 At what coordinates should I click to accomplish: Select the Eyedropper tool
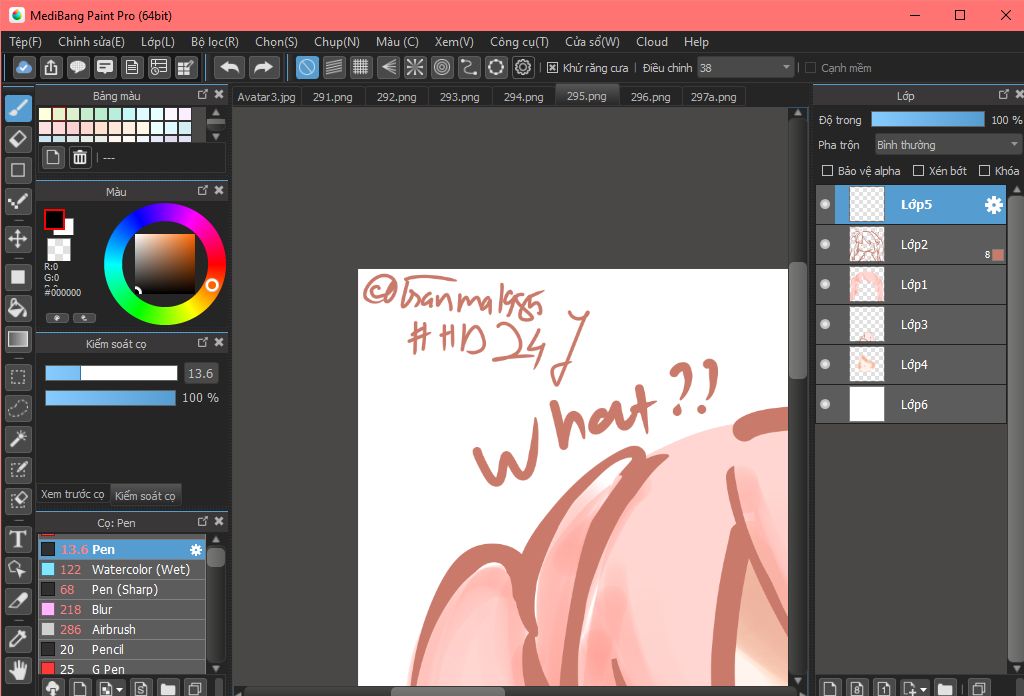(x=18, y=639)
